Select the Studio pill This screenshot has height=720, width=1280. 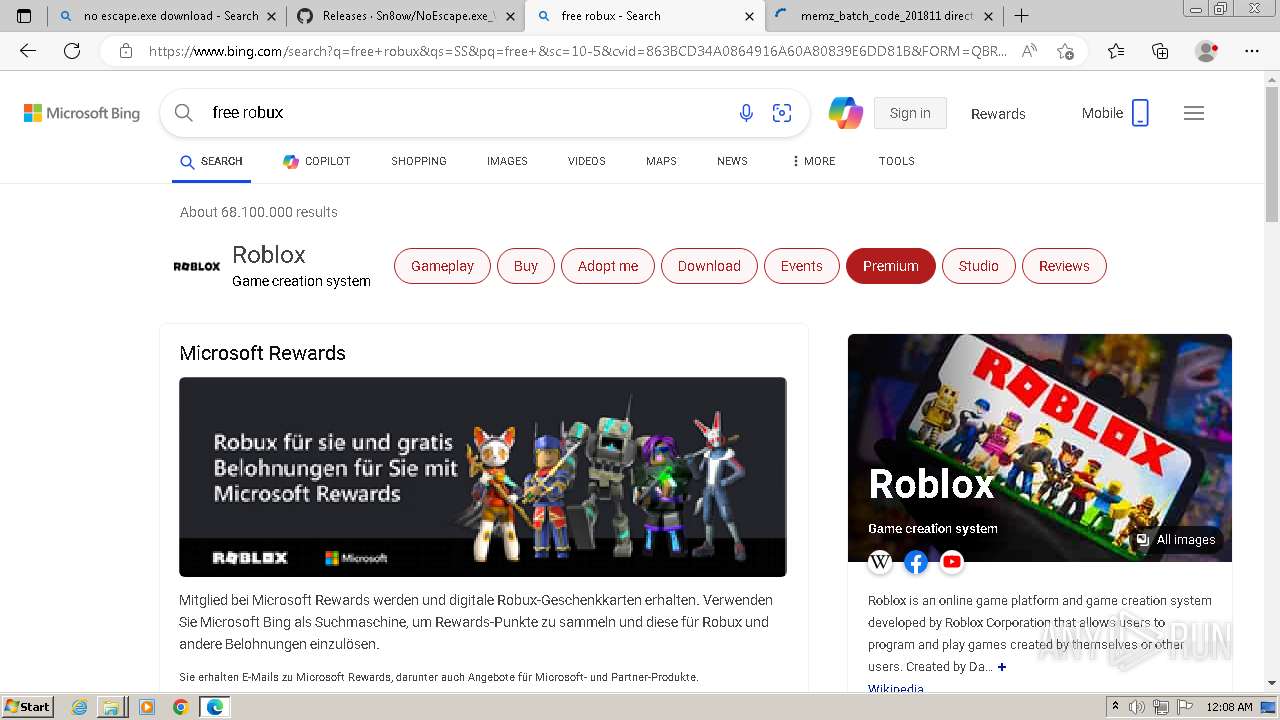click(979, 266)
